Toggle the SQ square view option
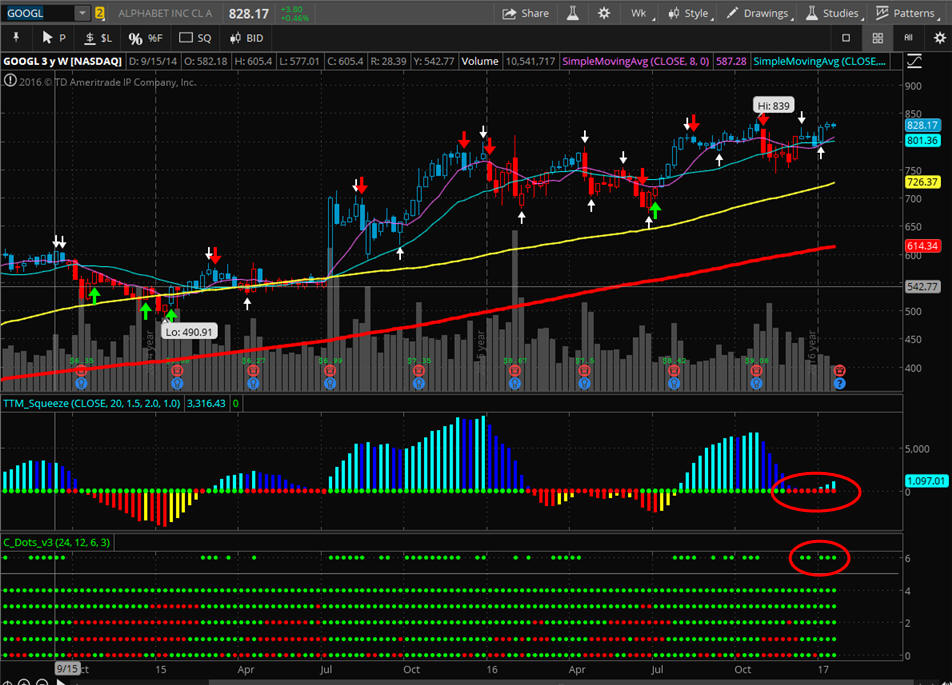952x685 pixels. (x=195, y=37)
